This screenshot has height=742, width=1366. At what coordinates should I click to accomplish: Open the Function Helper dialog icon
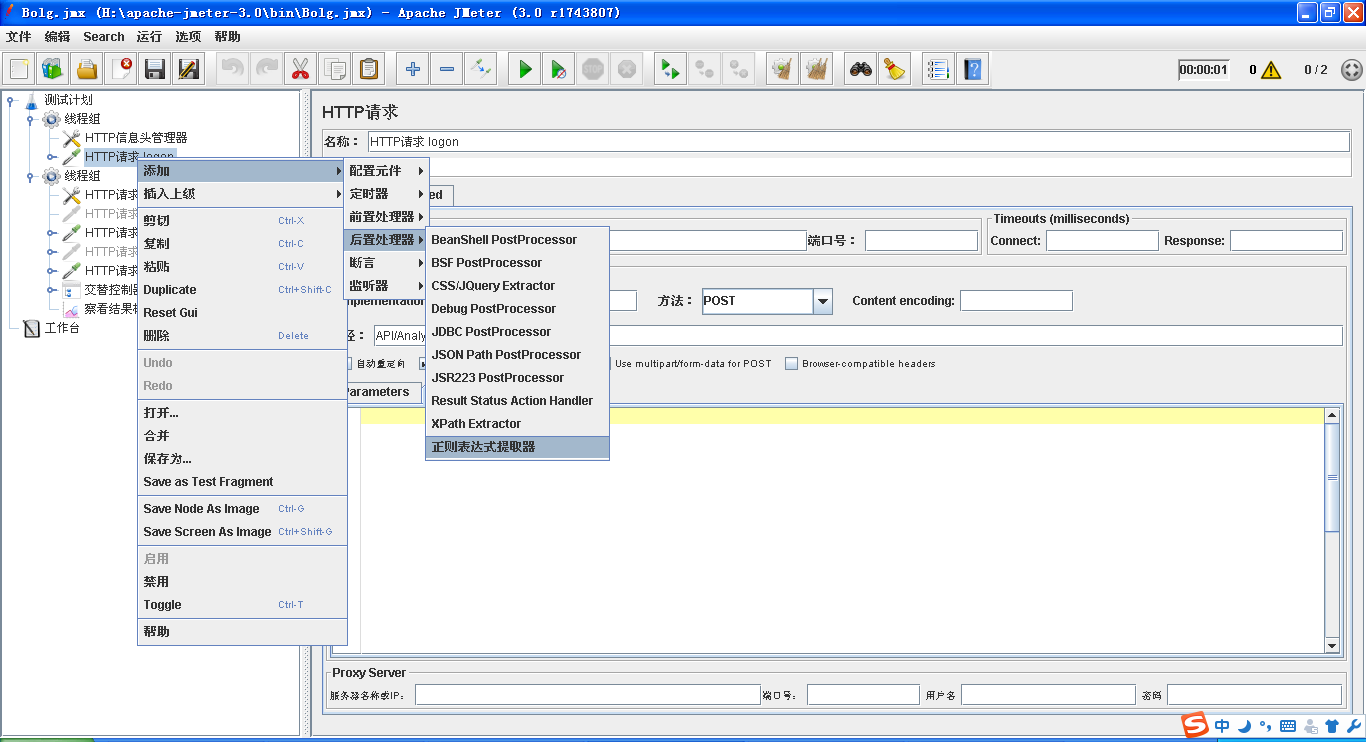(x=937, y=69)
